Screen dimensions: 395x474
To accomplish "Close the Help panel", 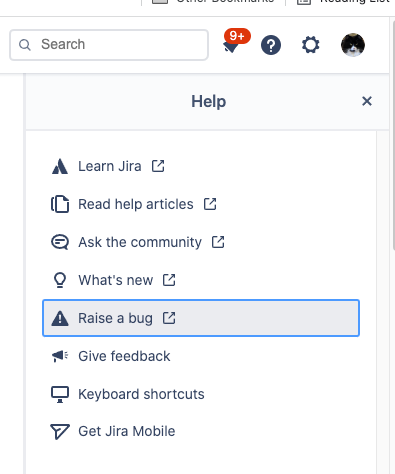I will 367,101.
